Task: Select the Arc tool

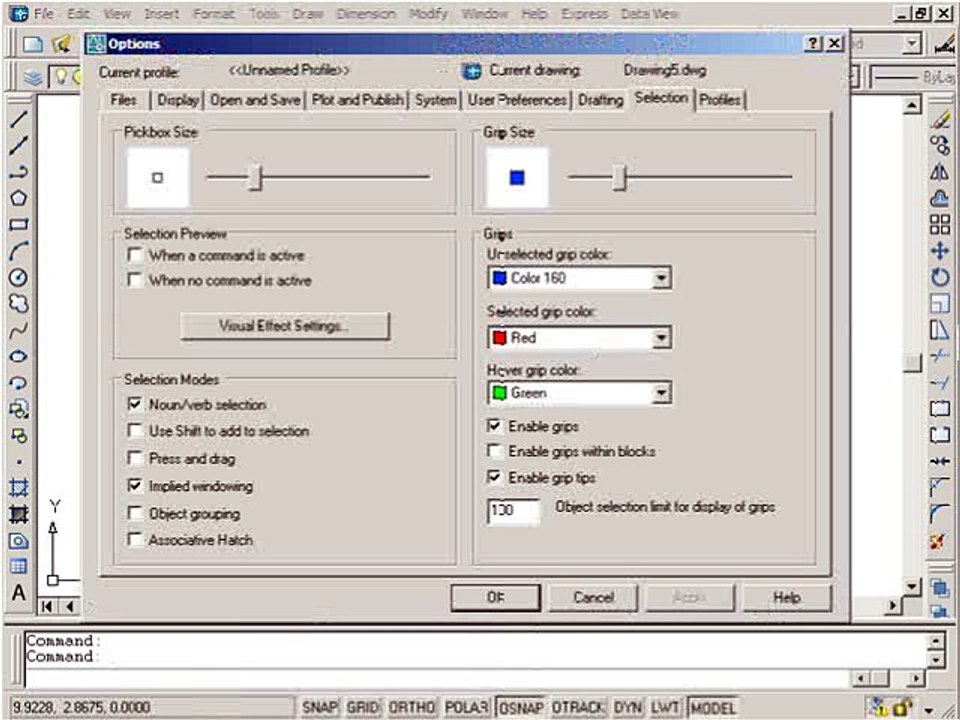Action: coord(18,250)
